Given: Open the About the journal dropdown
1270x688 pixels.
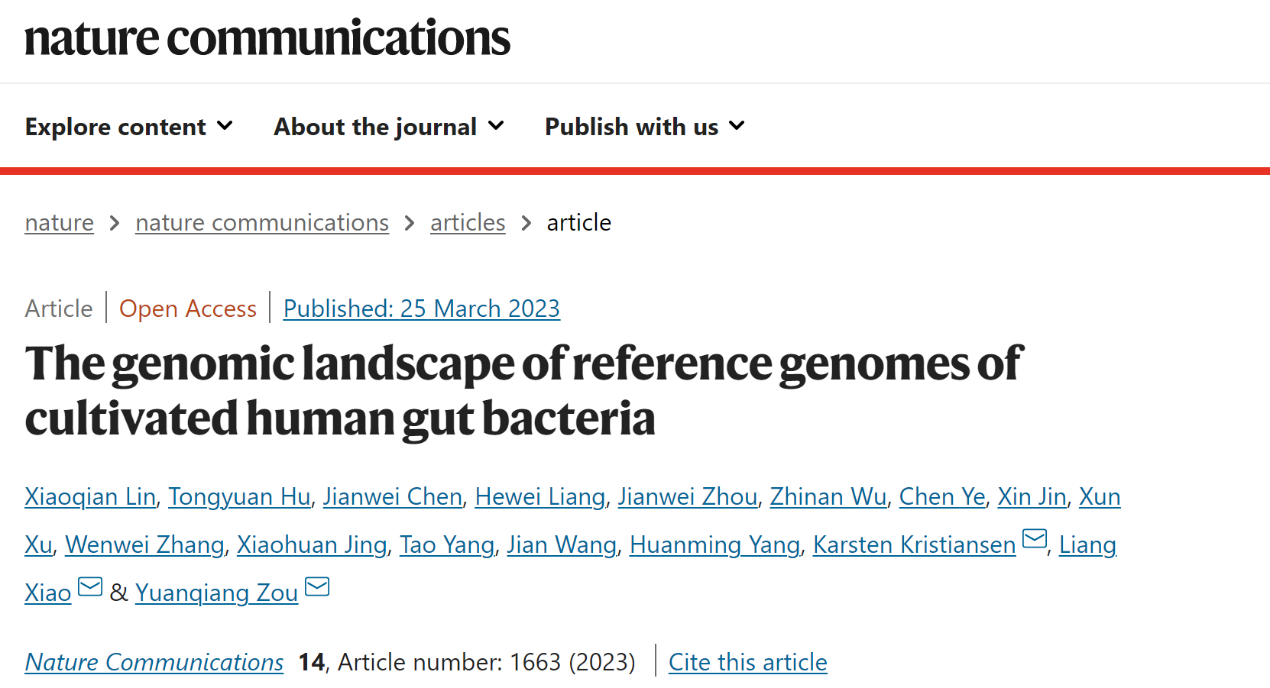Looking at the screenshot, I should tap(389, 127).
